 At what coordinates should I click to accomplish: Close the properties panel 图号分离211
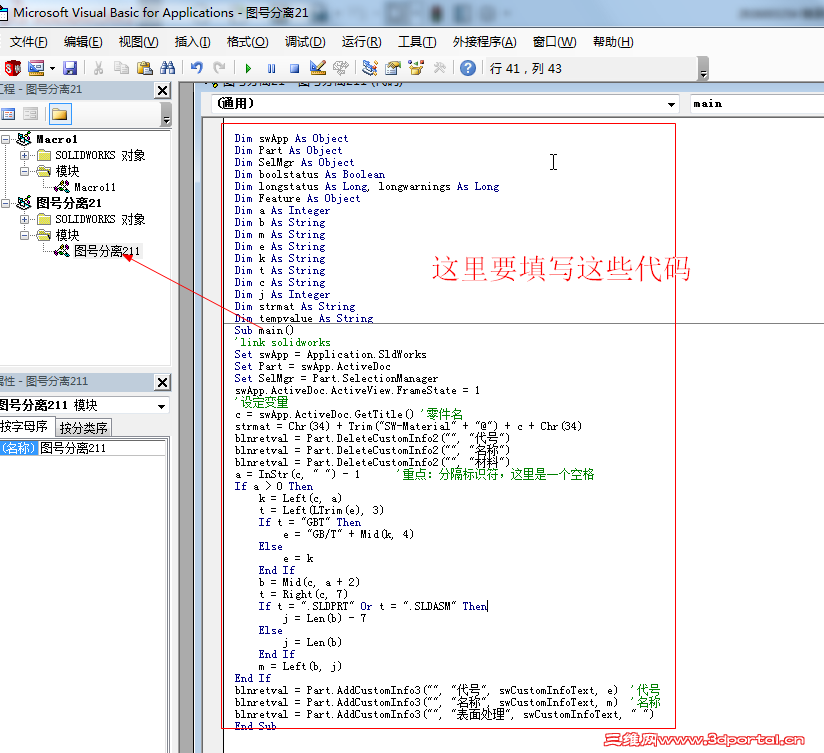tap(163, 382)
